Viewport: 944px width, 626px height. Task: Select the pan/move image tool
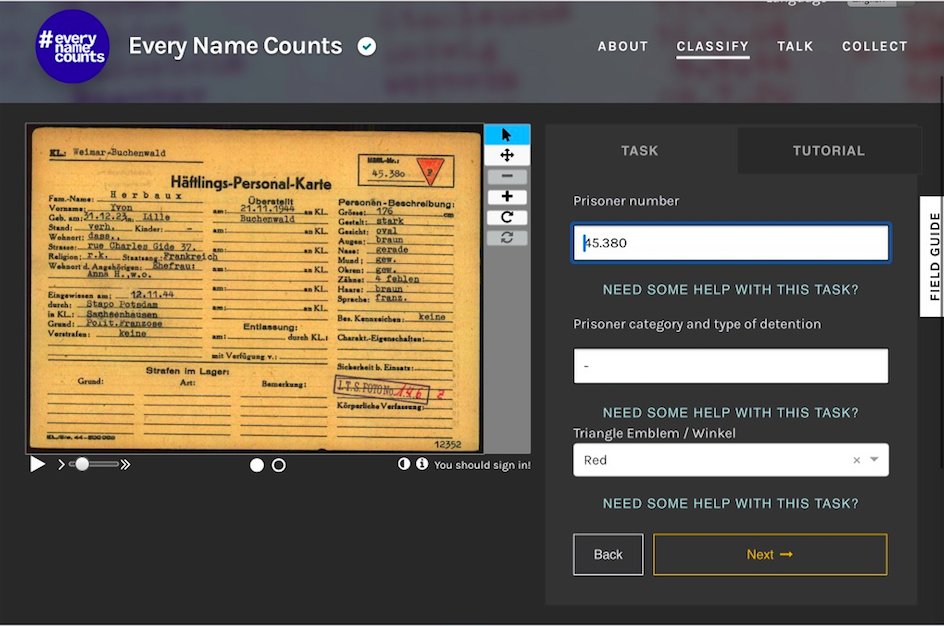[x=507, y=155]
